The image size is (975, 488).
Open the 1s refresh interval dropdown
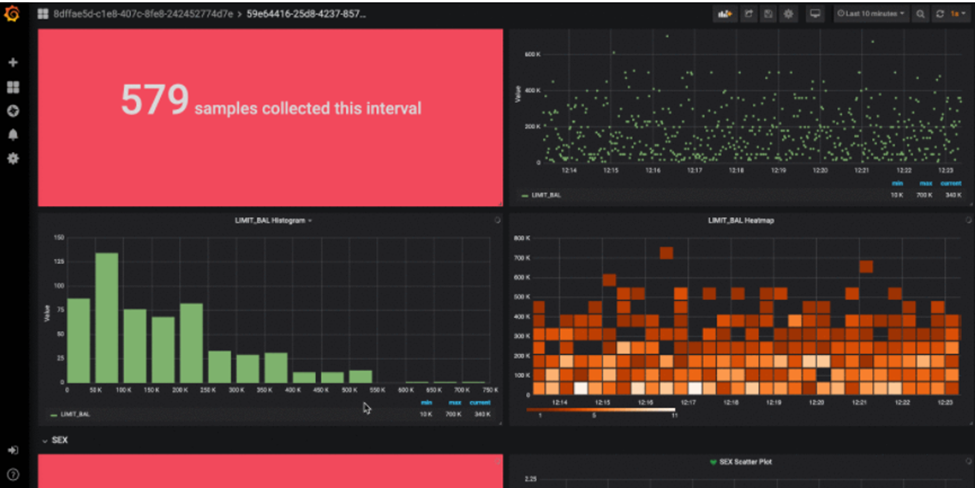(957, 14)
